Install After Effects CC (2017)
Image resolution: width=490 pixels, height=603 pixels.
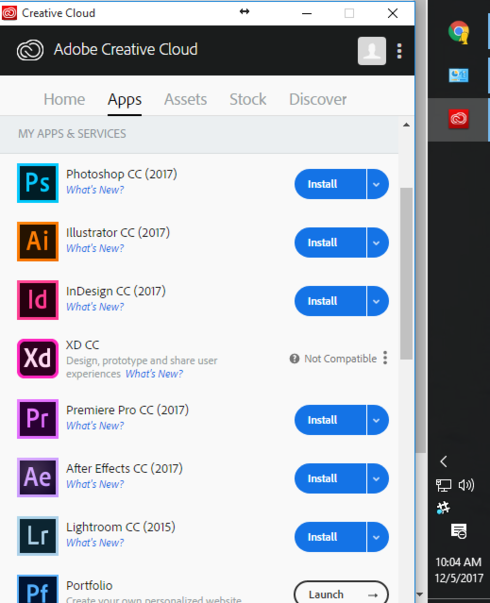coord(330,478)
